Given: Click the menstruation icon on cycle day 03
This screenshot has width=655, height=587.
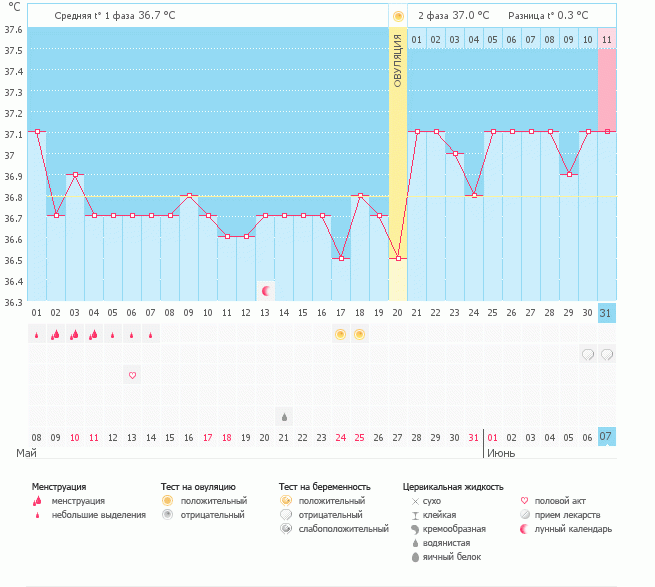Looking at the screenshot, I should 75,334.
